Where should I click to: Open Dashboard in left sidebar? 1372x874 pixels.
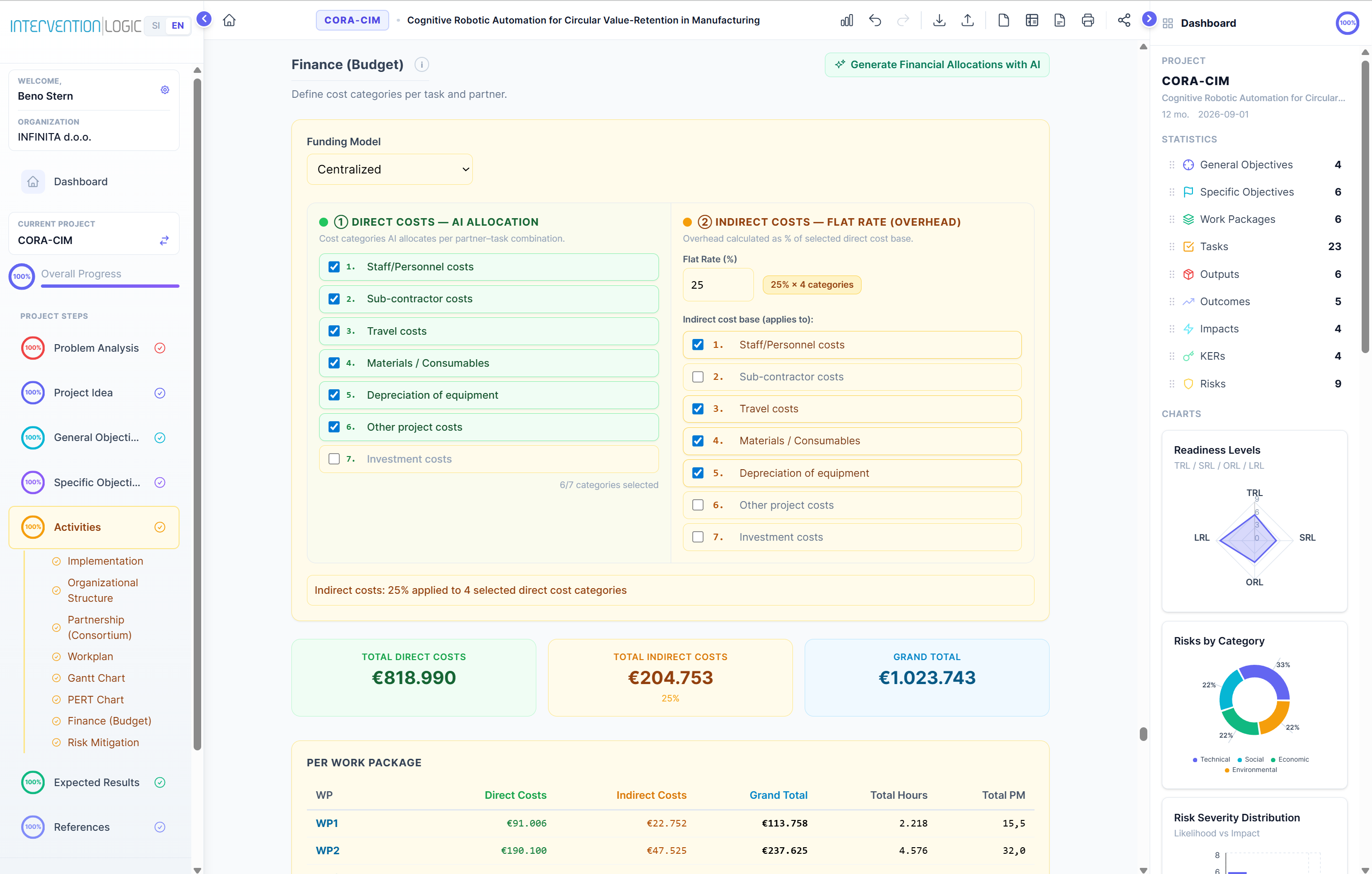pyautogui.click(x=94, y=182)
